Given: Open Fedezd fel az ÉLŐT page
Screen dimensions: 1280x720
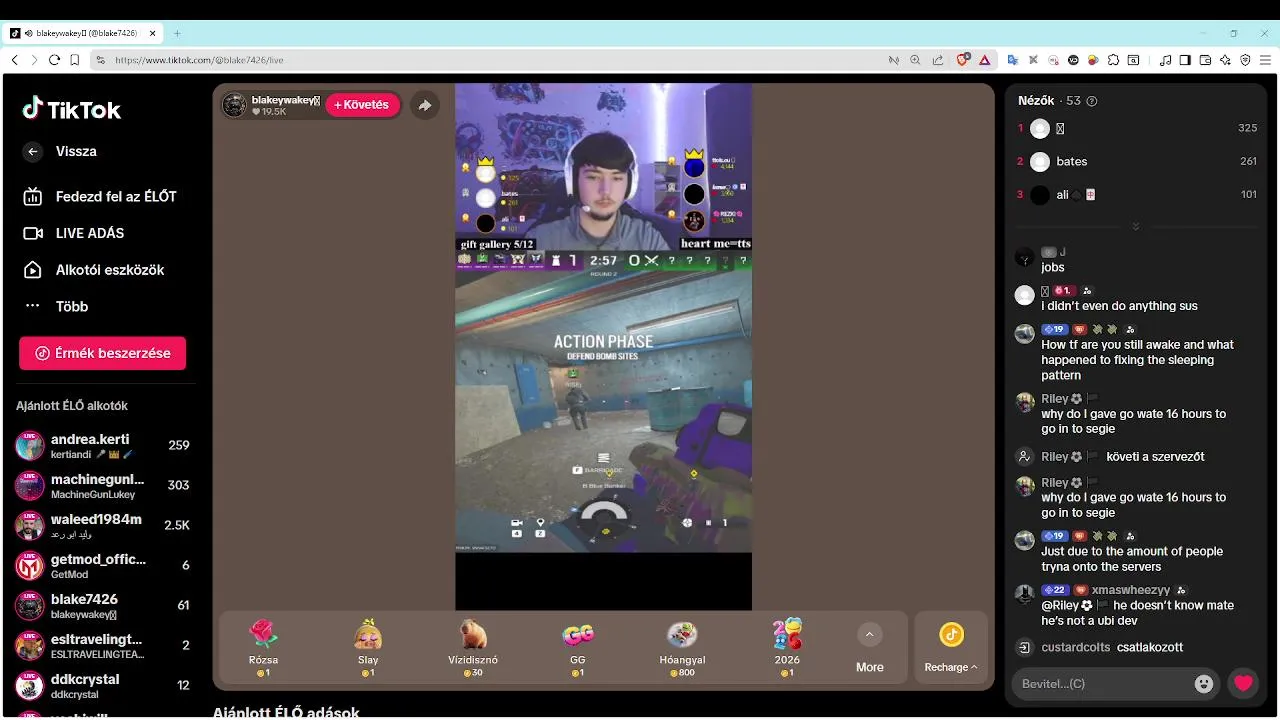Looking at the screenshot, I should tap(100, 197).
